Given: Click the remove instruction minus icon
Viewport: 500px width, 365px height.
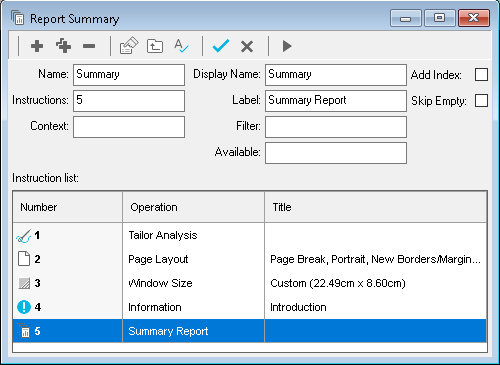Looking at the screenshot, I should coord(89,46).
